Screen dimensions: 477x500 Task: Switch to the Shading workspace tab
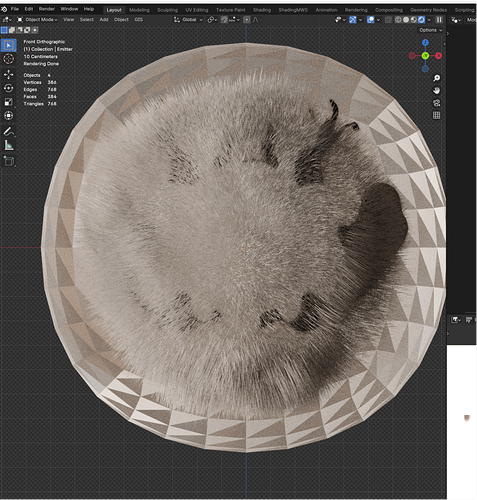[262, 10]
